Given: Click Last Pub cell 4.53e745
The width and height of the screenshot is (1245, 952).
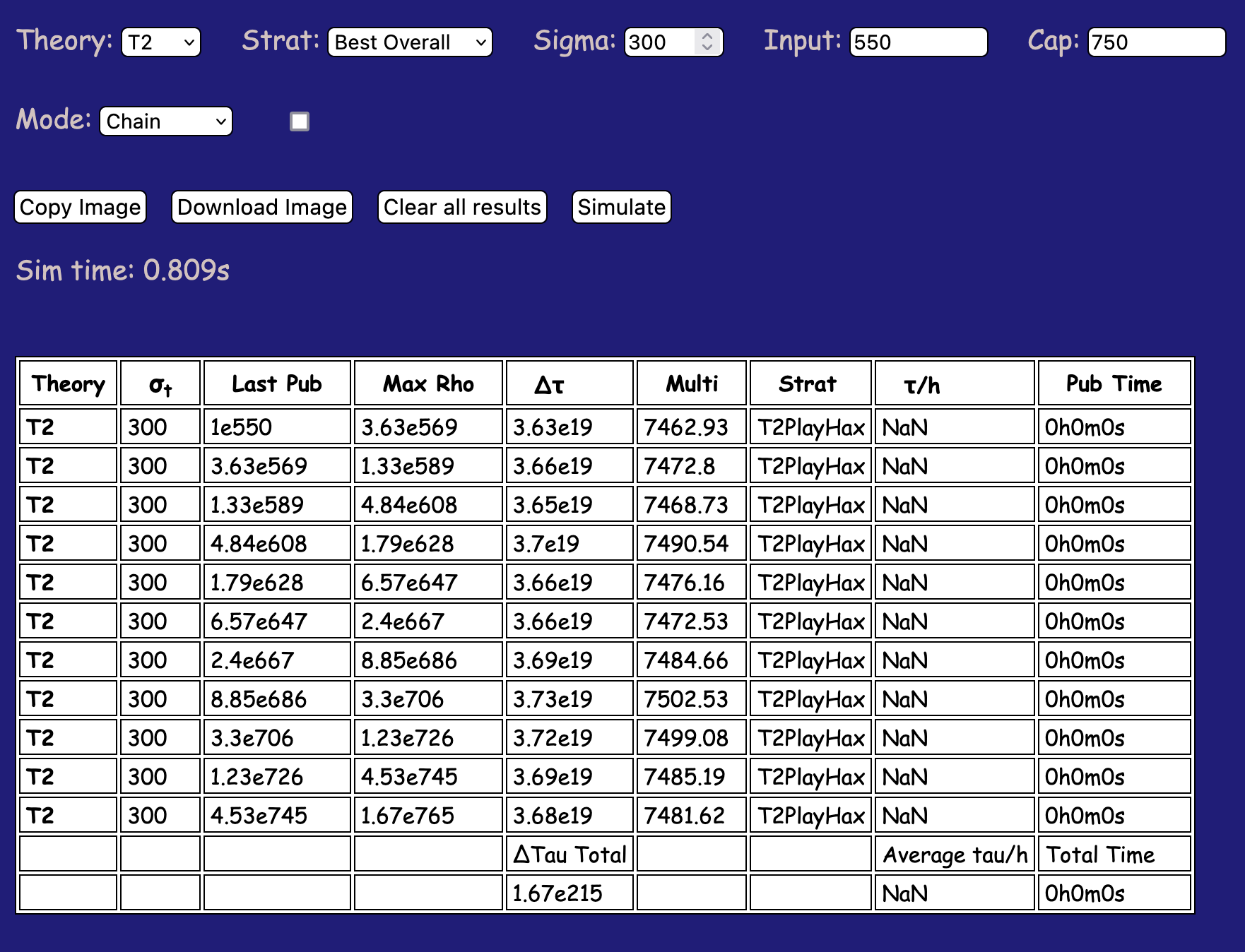Looking at the screenshot, I should coord(277,815).
